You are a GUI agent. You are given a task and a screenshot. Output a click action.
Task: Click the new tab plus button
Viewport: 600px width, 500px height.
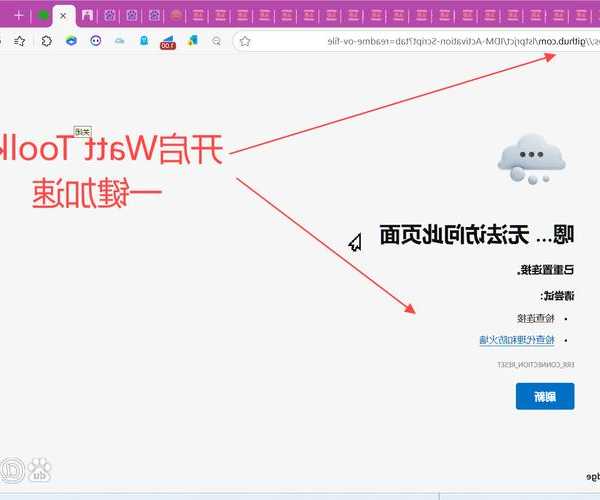[x=18, y=16]
